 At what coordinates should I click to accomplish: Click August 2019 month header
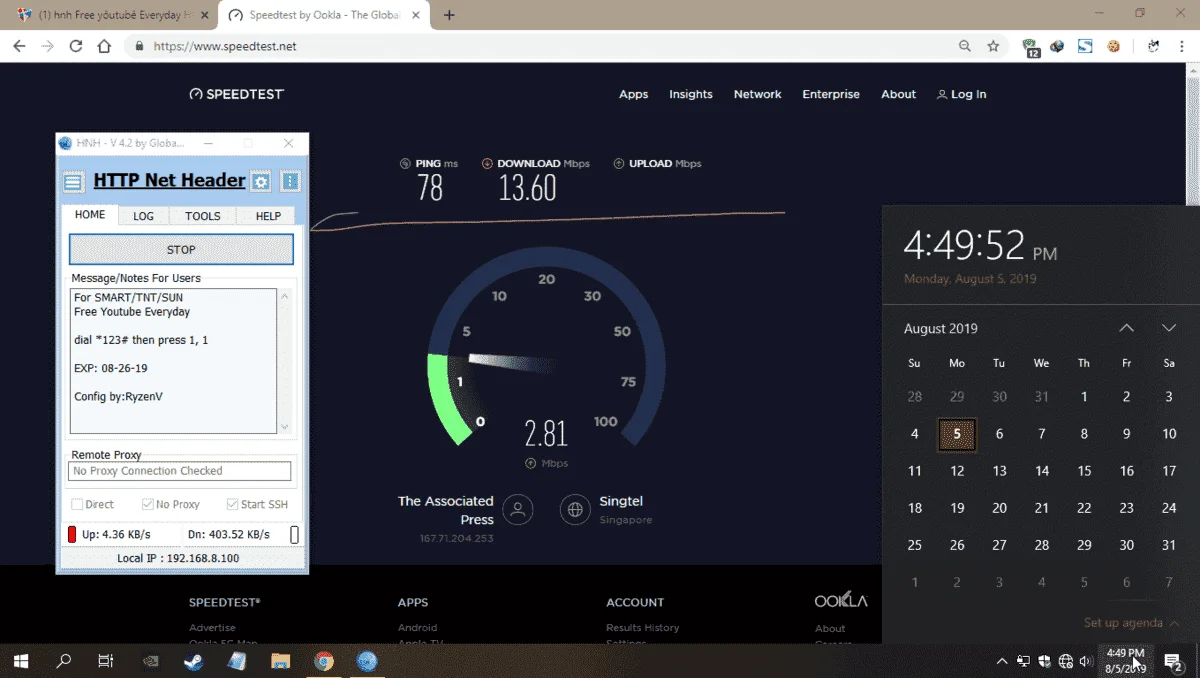coord(941,328)
